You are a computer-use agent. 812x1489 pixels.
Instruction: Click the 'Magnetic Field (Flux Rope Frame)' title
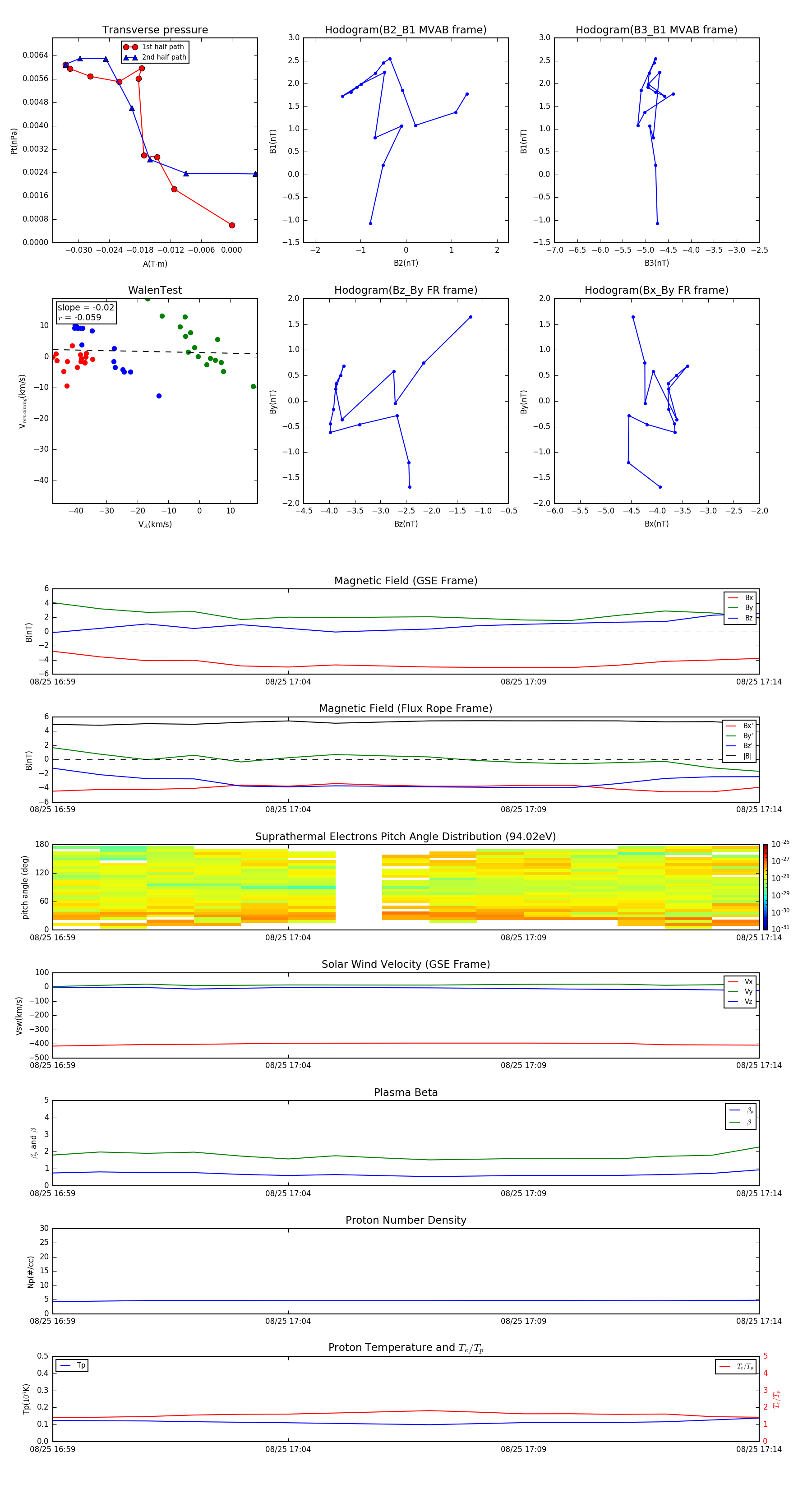pyautogui.click(x=406, y=709)
